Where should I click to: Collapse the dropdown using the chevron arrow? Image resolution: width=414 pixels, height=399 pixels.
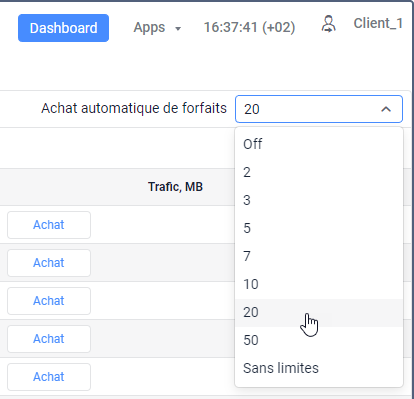click(386, 109)
